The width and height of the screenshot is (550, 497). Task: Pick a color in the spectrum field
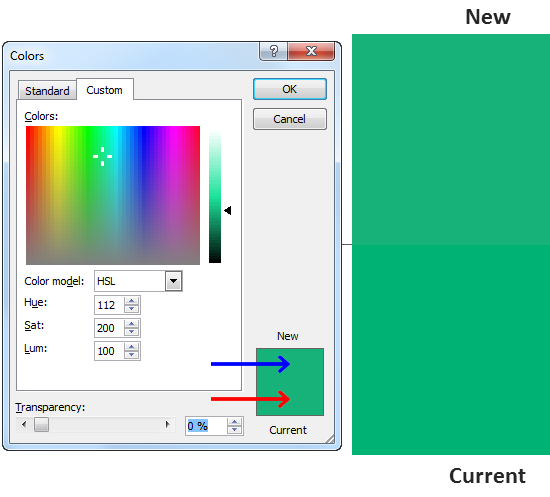click(x=113, y=195)
